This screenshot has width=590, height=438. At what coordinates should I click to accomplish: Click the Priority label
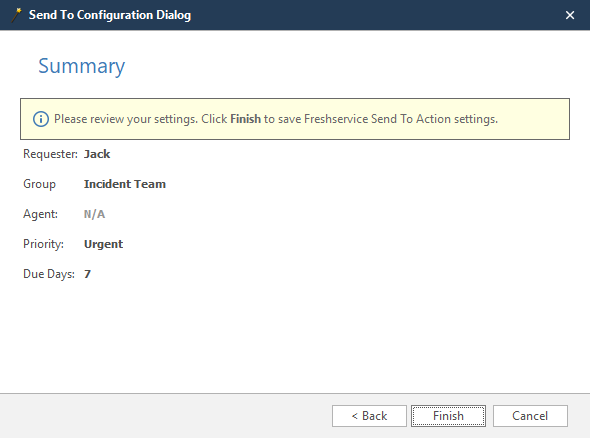pos(43,244)
